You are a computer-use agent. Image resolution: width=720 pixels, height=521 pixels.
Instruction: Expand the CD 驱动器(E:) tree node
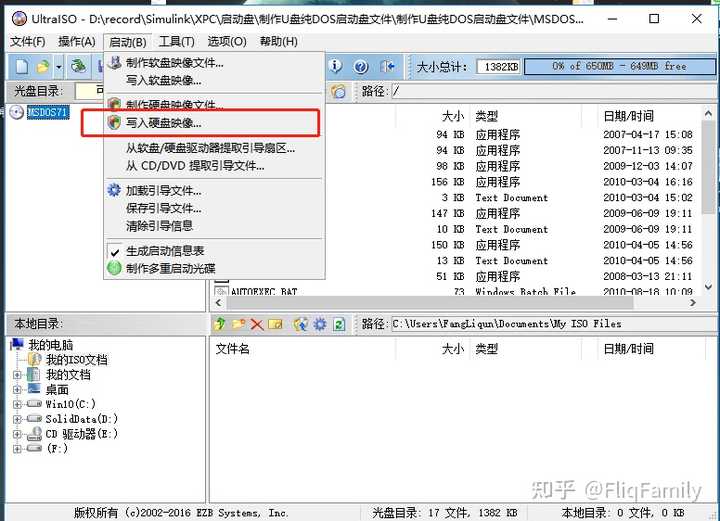tap(17, 434)
